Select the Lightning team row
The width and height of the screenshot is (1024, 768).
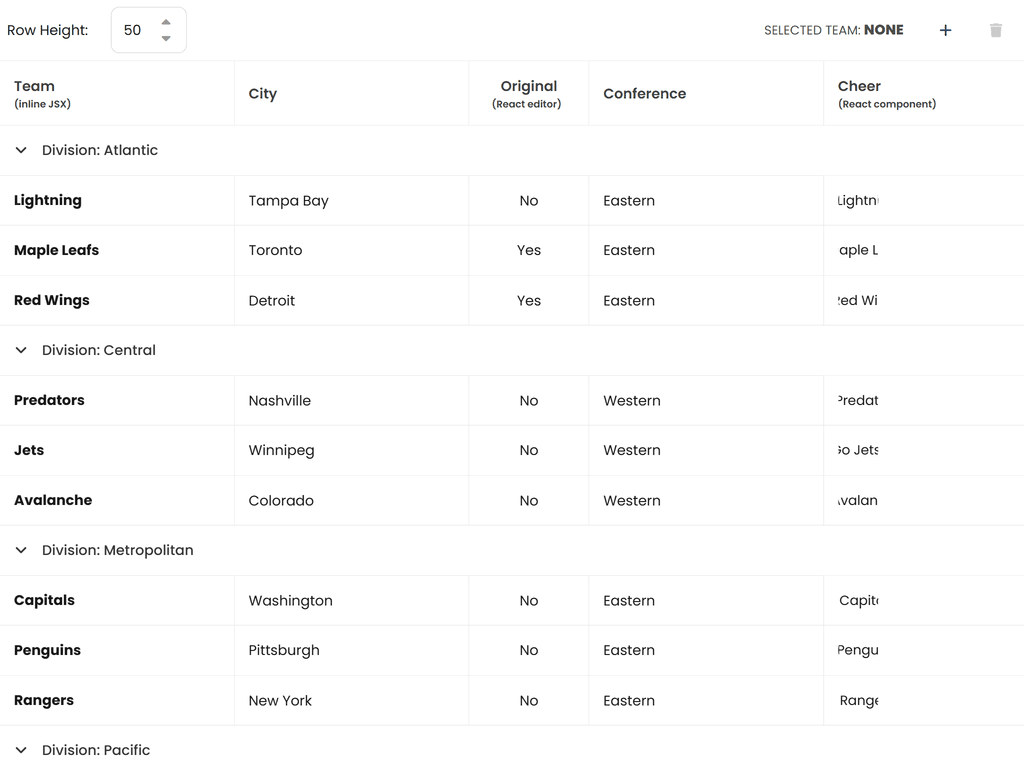[48, 200]
